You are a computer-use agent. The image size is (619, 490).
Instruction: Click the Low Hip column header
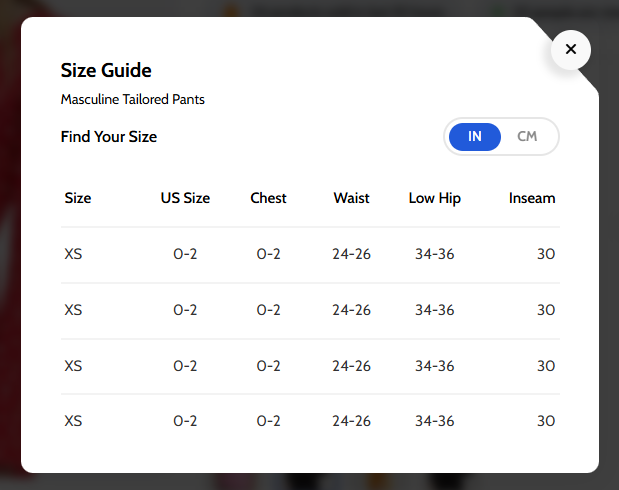click(x=435, y=198)
